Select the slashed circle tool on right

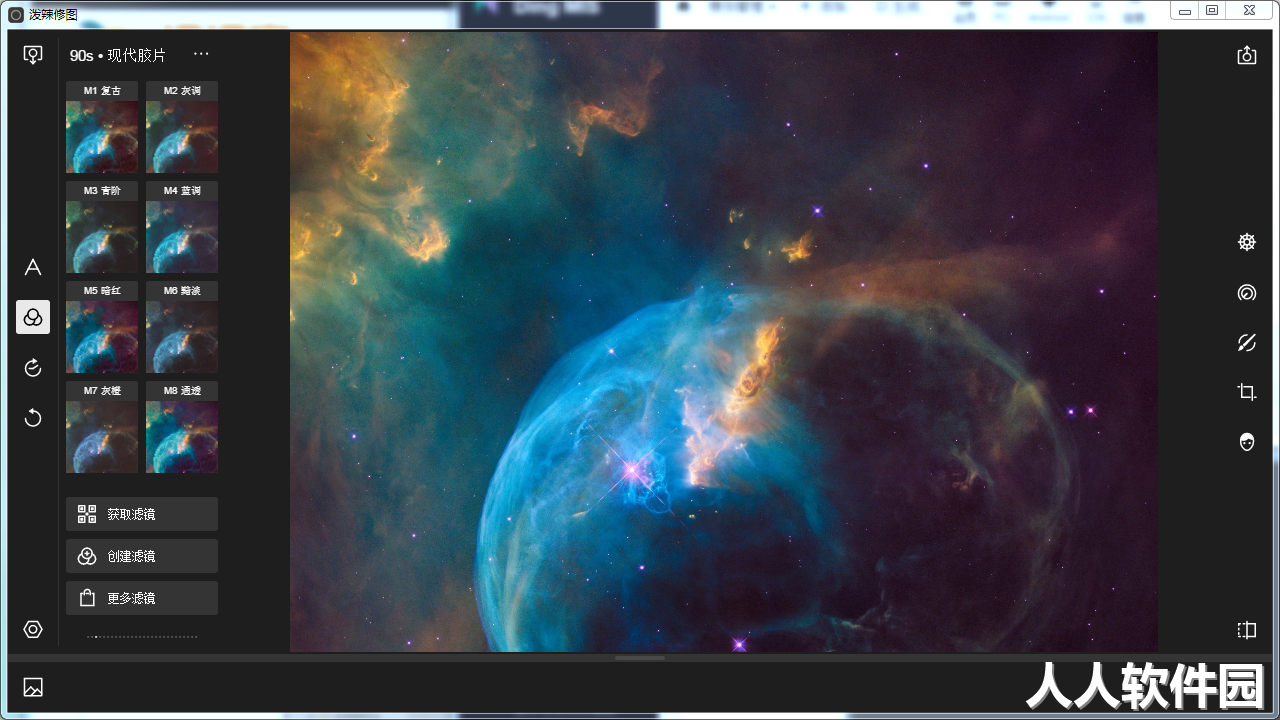(1246, 343)
